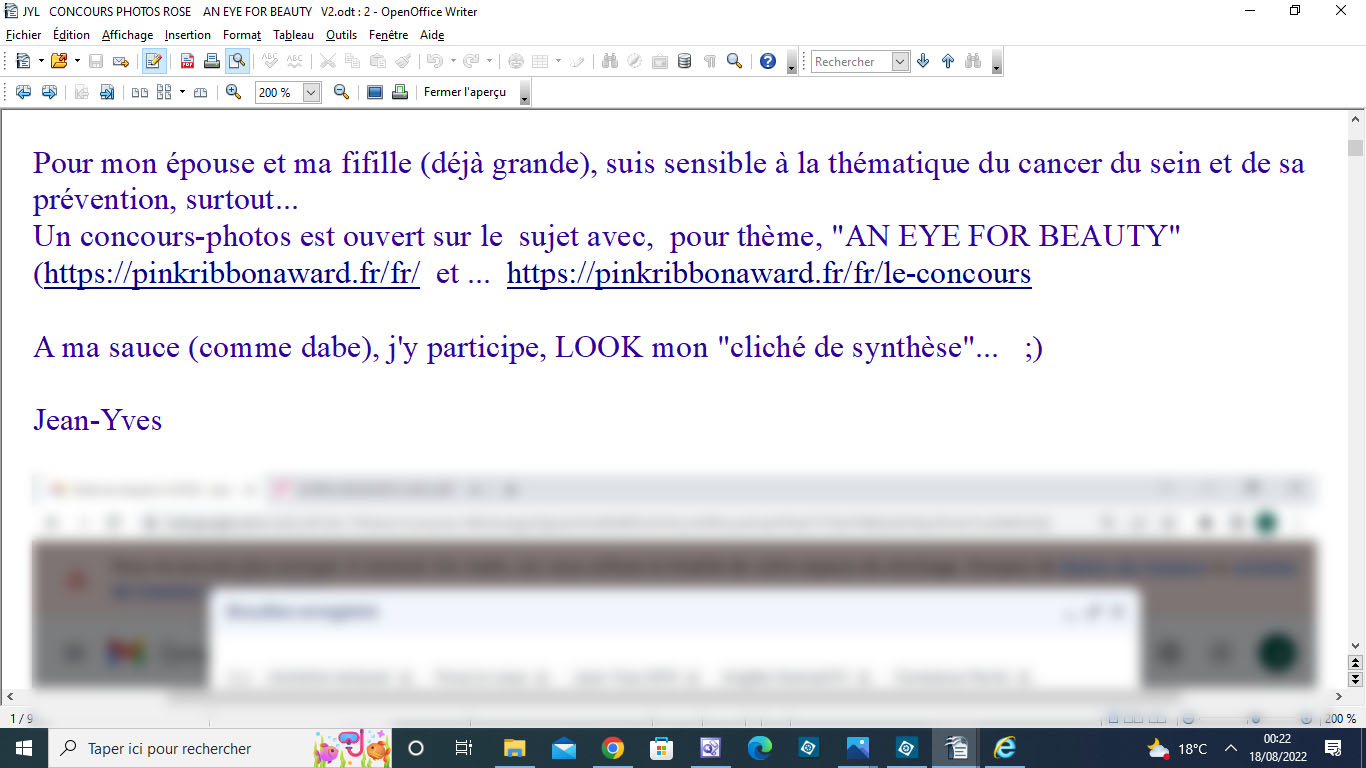The width and height of the screenshot is (1366, 768).
Task: Open the 200 % zoom combo box
Action: pyautogui.click(x=288, y=92)
